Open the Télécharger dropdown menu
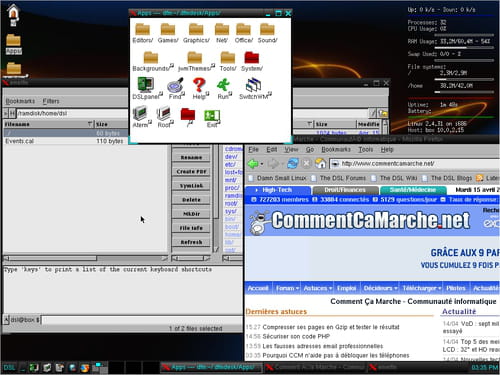Viewport: 500px width, 375px height. (x=421, y=288)
